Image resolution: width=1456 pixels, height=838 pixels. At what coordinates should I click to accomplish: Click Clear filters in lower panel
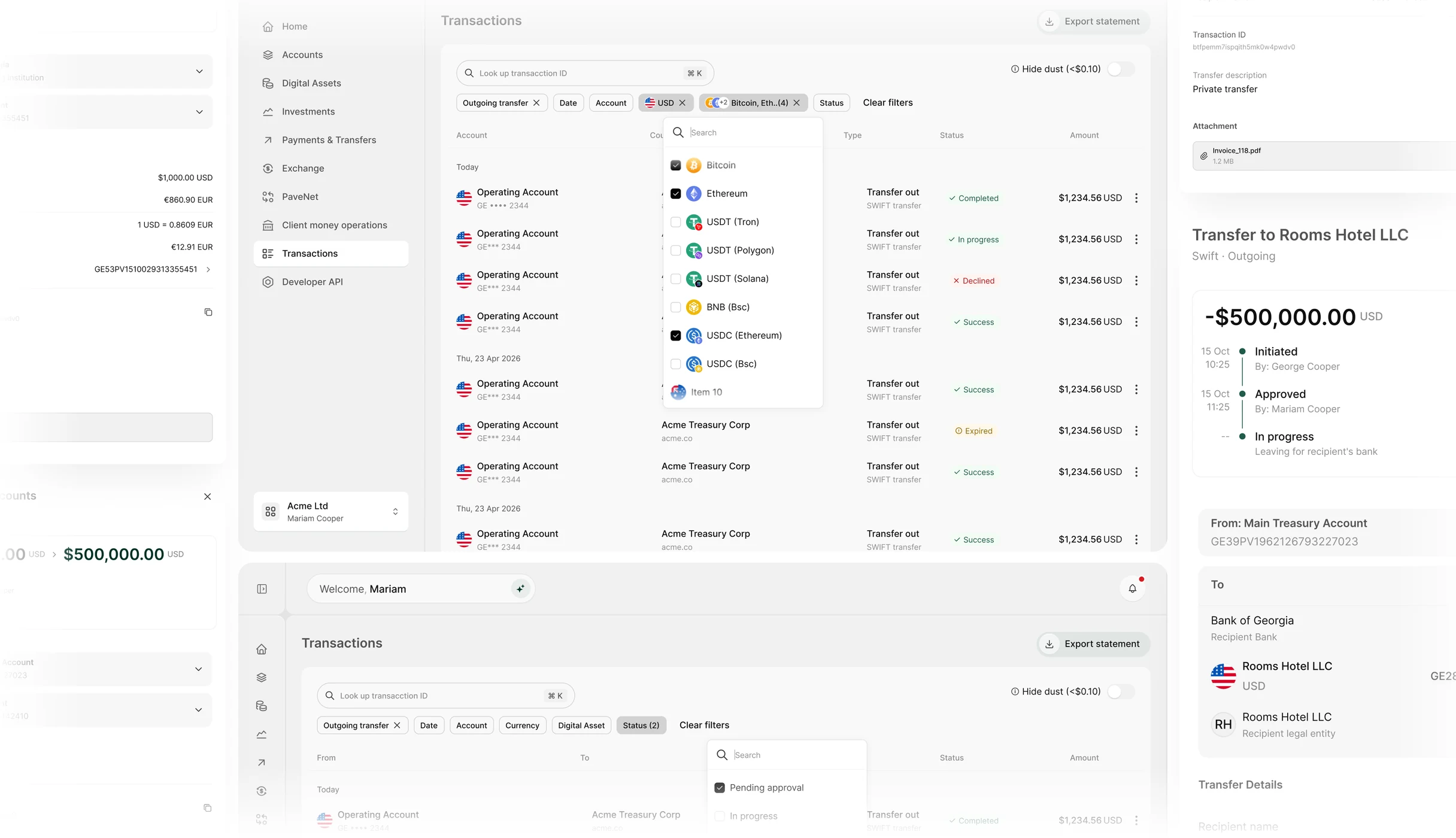tap(704, 725)
